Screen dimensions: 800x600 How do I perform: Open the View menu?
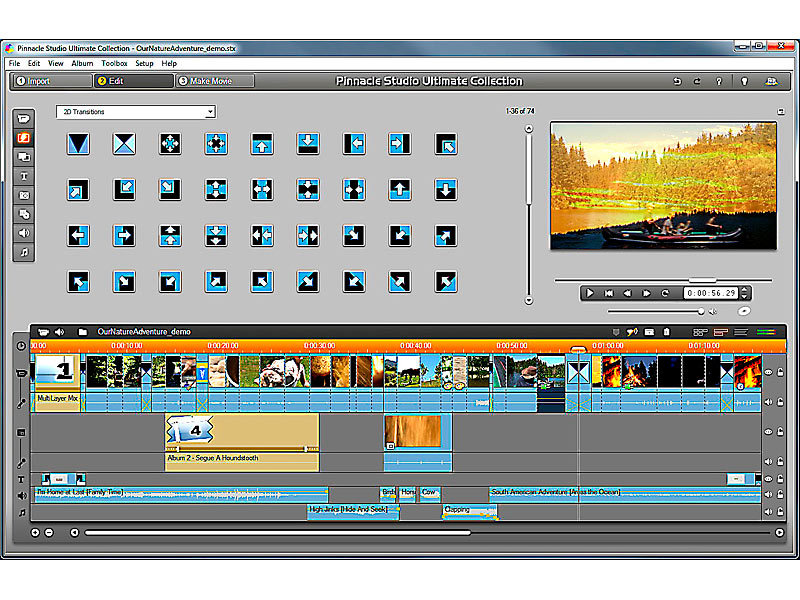point(56,63)
